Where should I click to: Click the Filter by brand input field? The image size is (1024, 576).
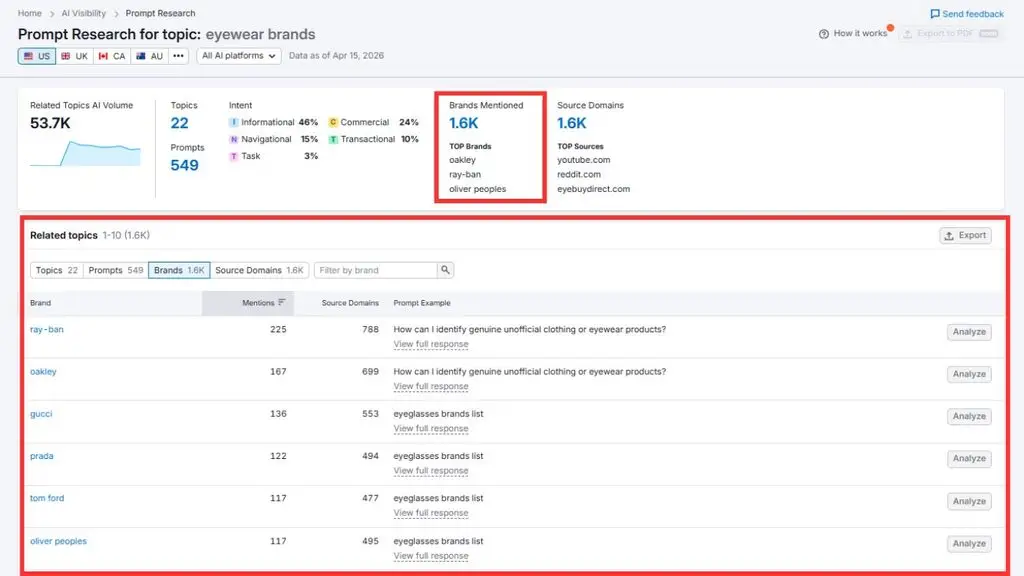[376, 270]
